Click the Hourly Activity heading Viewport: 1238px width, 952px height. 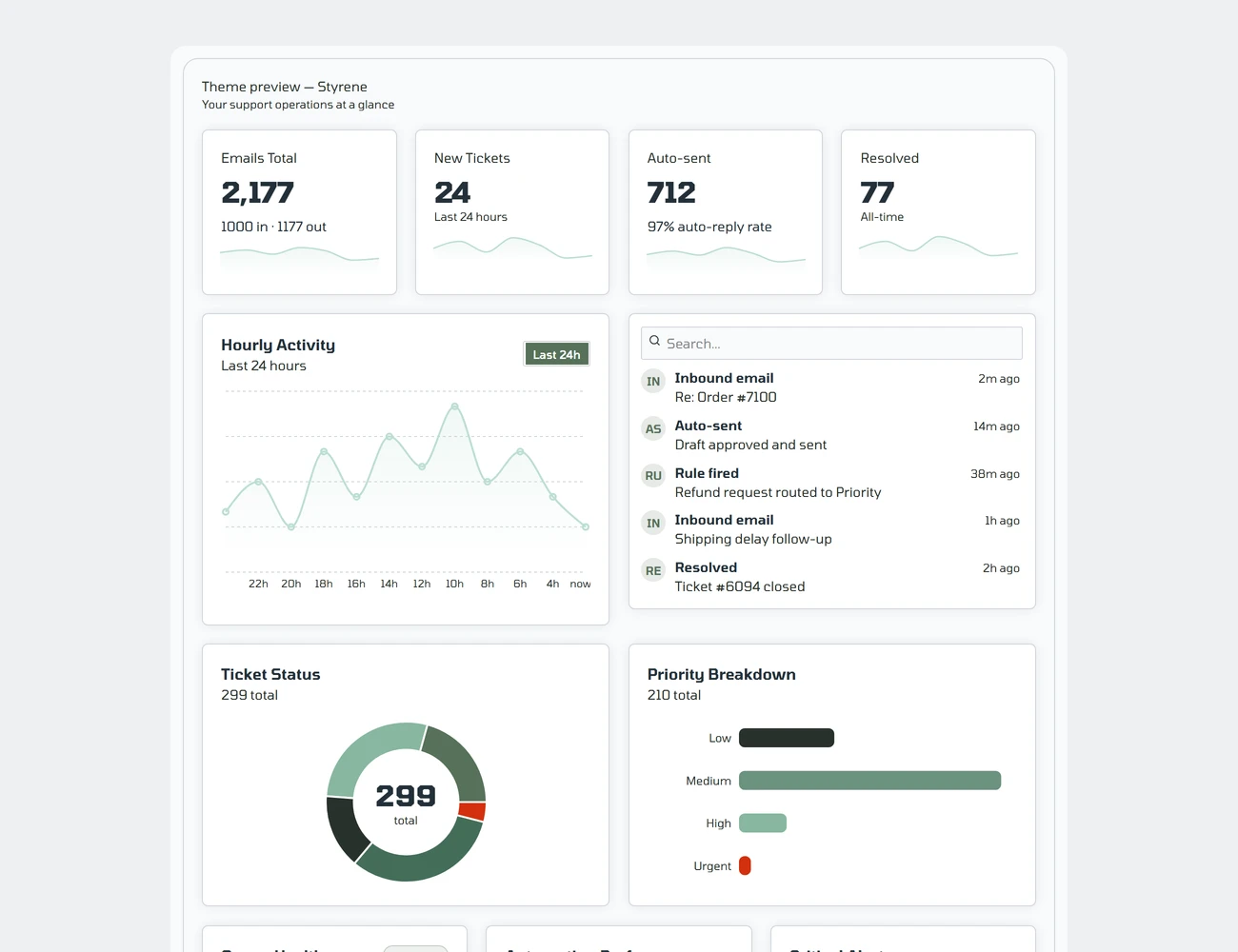(x=278, y=345)
